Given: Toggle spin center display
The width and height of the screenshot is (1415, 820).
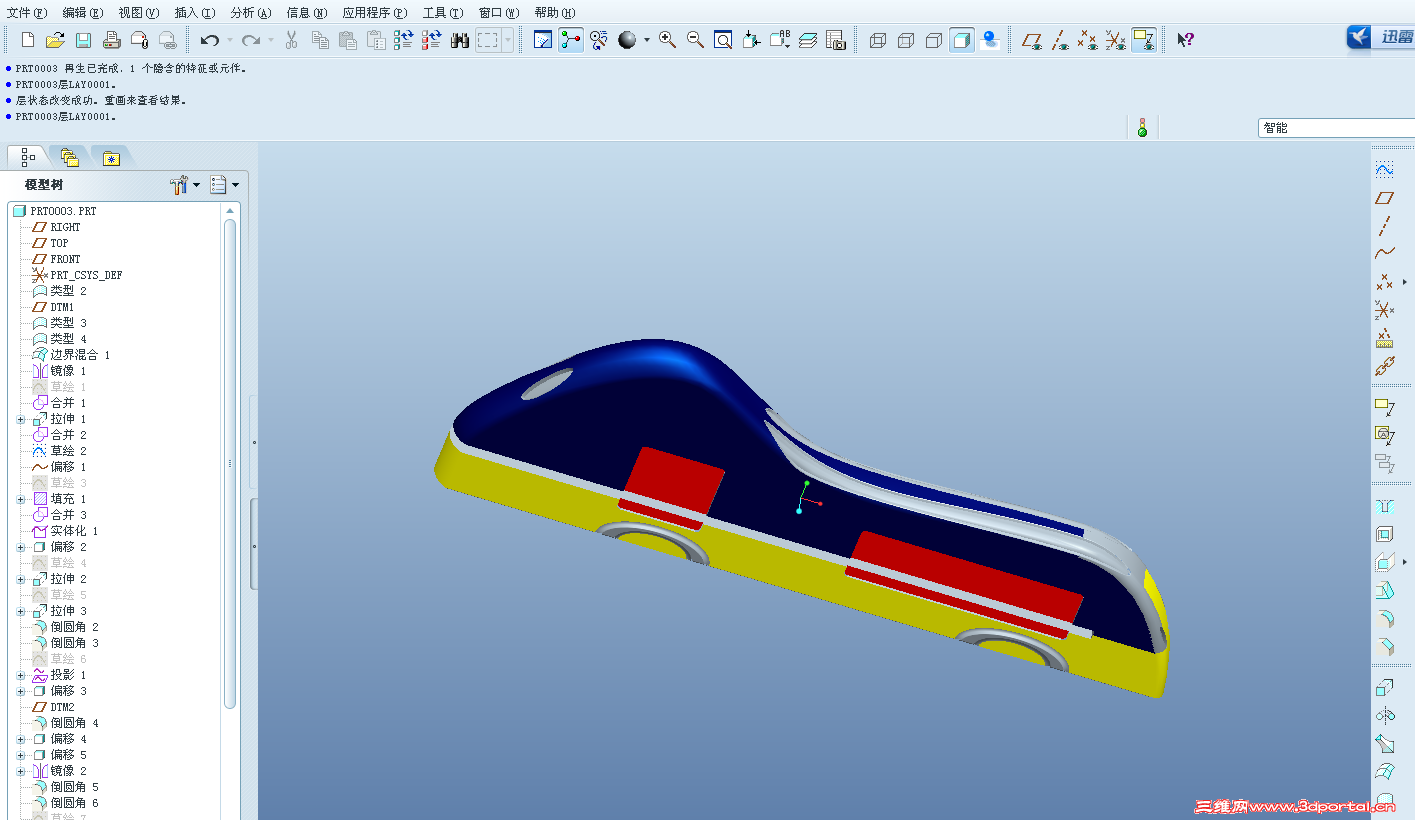Looking at the screenshot, I should [571, 40].
